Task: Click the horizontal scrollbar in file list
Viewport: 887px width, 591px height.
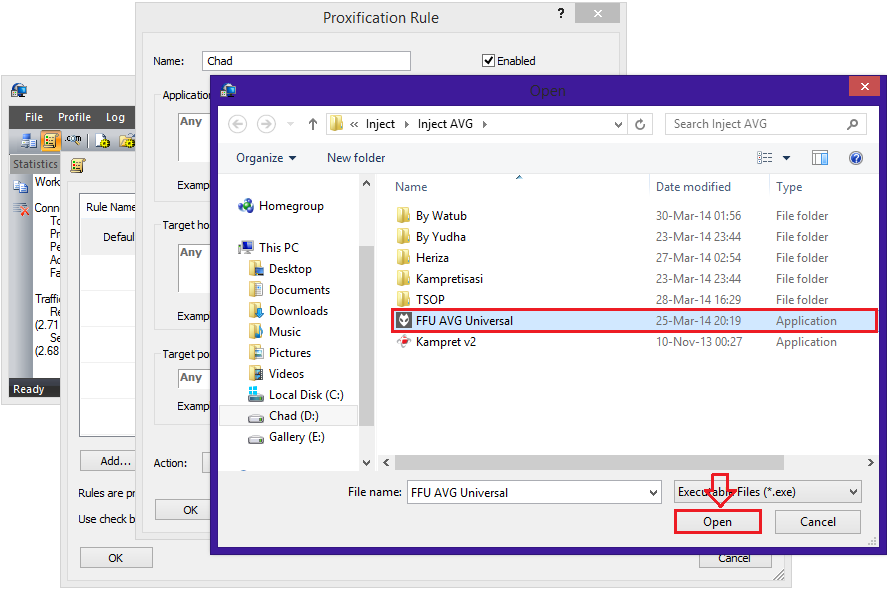Action: 589,463
